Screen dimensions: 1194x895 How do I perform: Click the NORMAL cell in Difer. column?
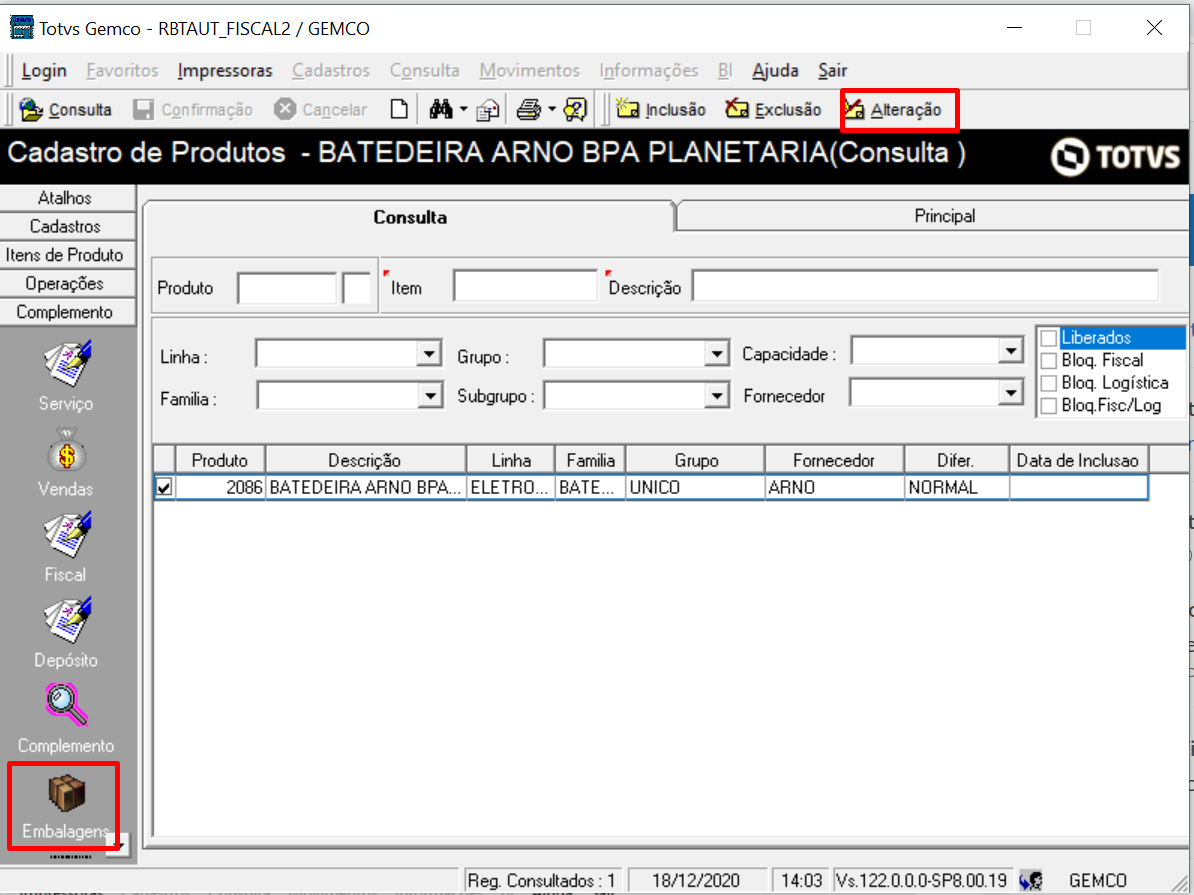pos(957,487)
